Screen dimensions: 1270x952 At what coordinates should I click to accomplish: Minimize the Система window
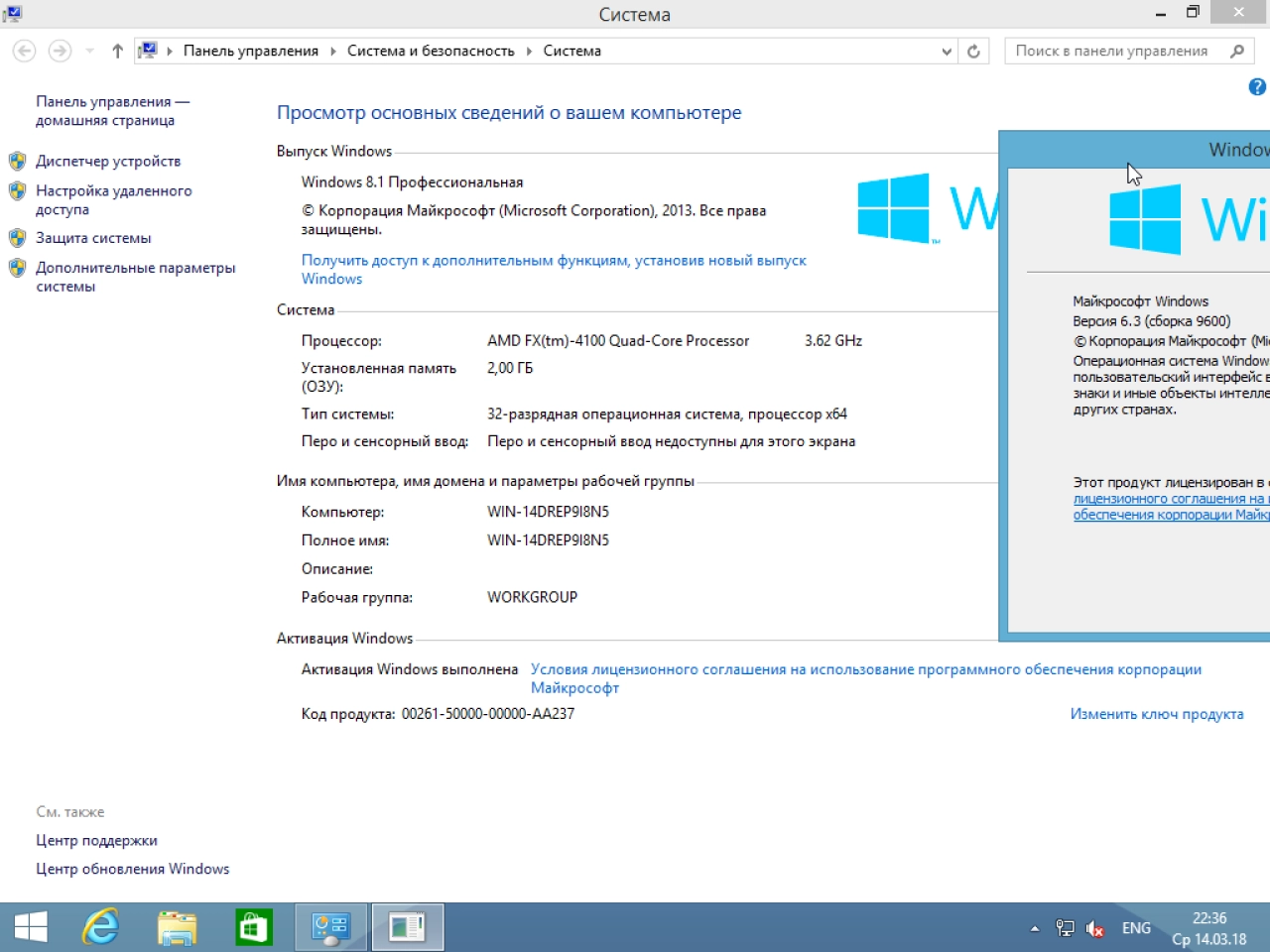[x=1161, y=14]
